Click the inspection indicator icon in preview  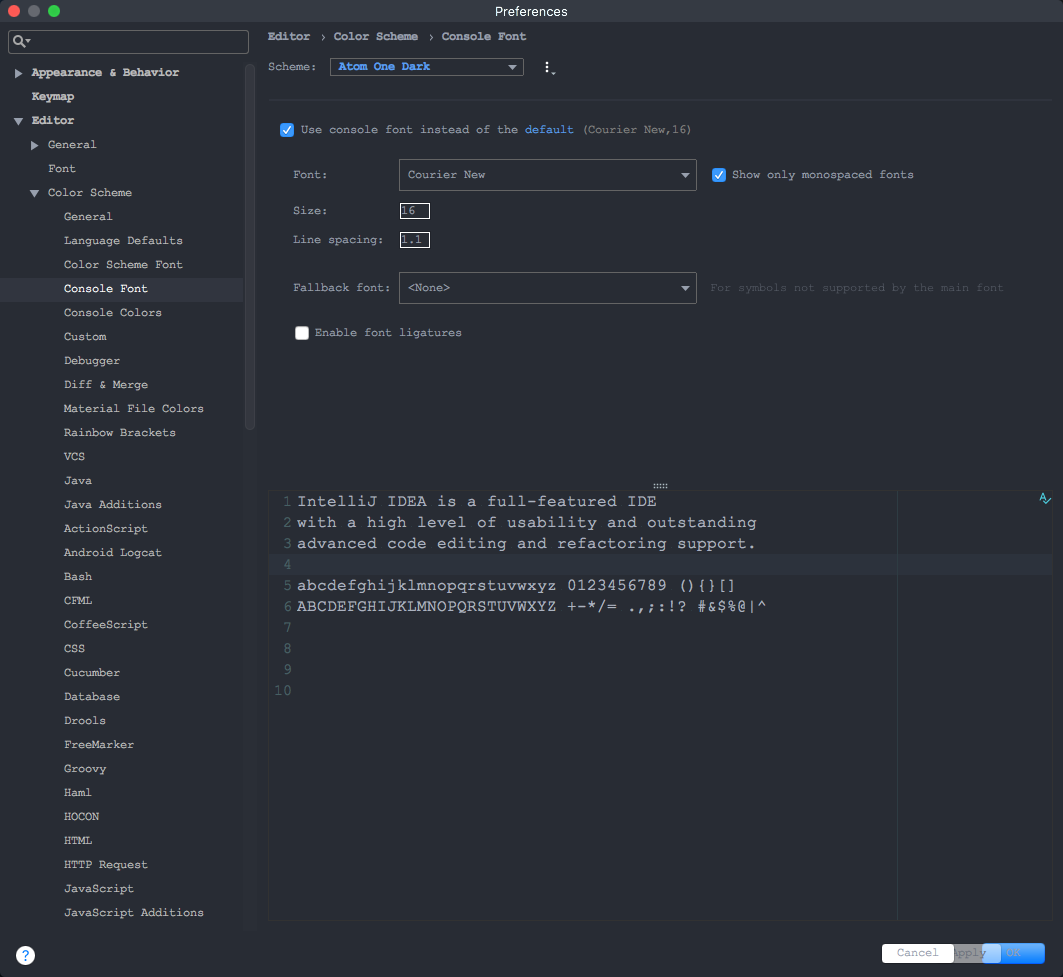click(1045, 499)
